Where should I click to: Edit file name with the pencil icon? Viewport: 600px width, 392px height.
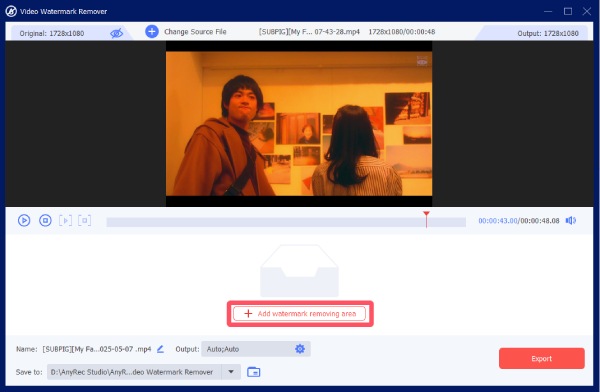point(160,349)
